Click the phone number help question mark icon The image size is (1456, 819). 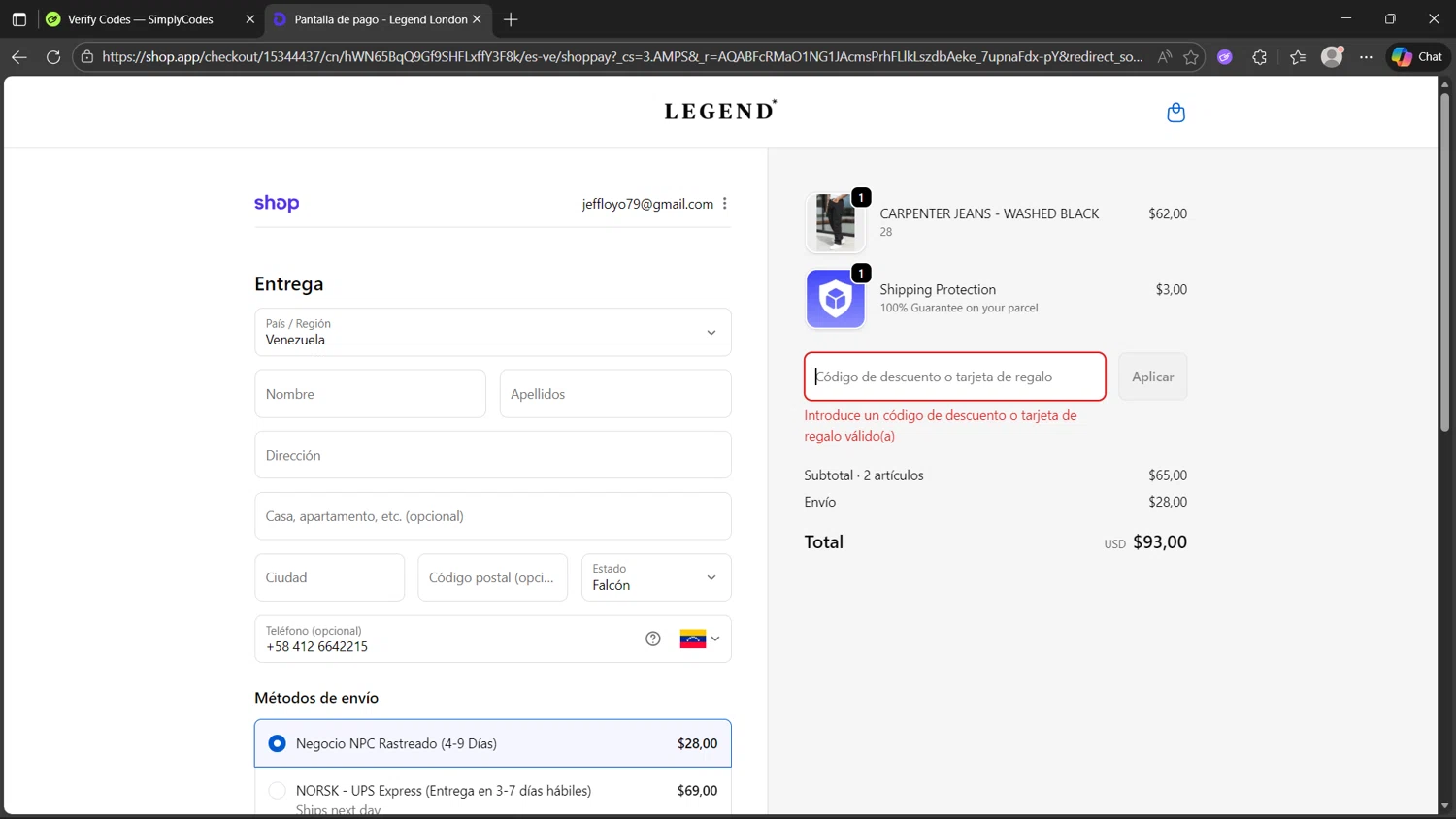653,639
